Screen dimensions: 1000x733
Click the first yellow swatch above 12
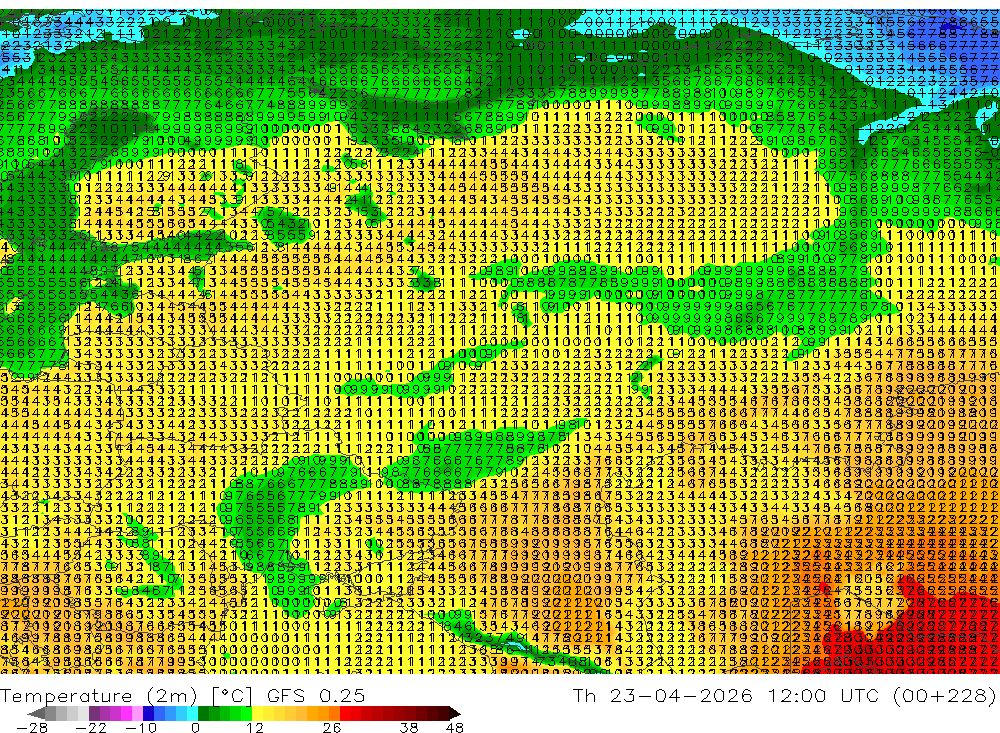click(x=257, y=713)
